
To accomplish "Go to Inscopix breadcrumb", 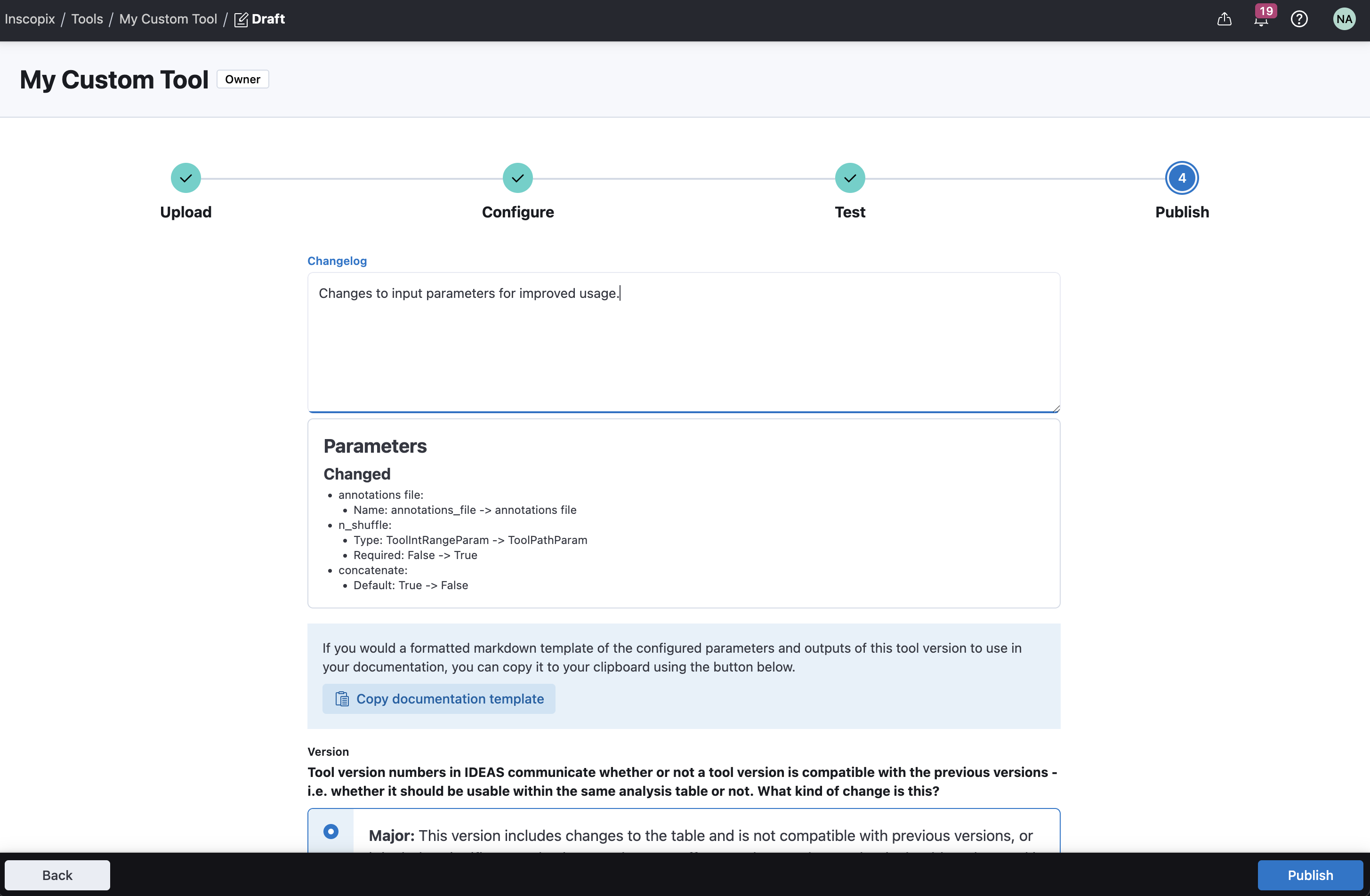I will click(29, 19).
